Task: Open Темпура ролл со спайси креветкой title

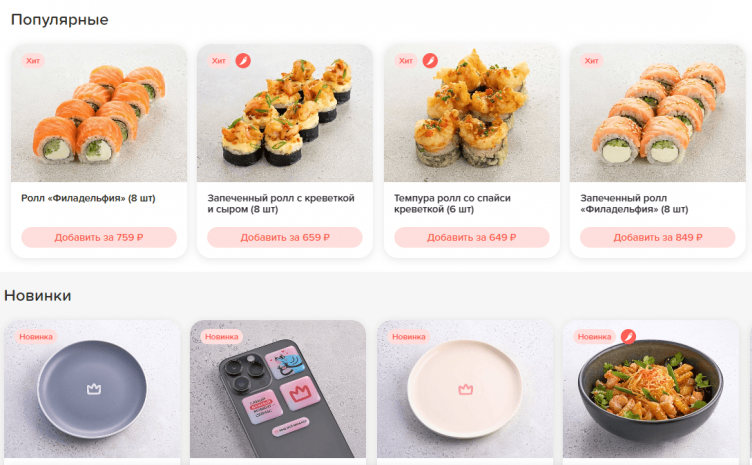Action: 452,204
